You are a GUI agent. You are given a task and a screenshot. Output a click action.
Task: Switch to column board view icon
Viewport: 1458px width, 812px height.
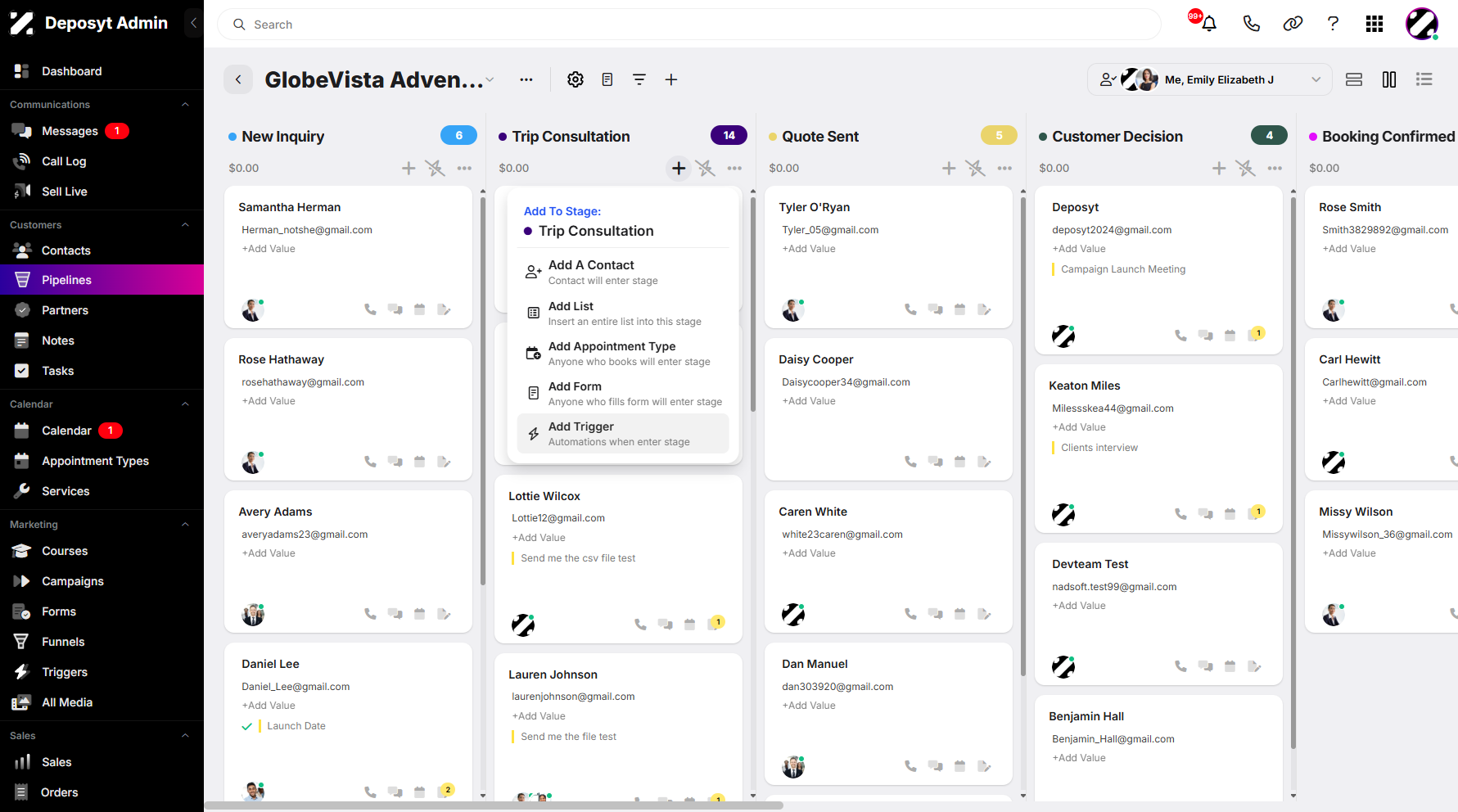coord(1389,79)
